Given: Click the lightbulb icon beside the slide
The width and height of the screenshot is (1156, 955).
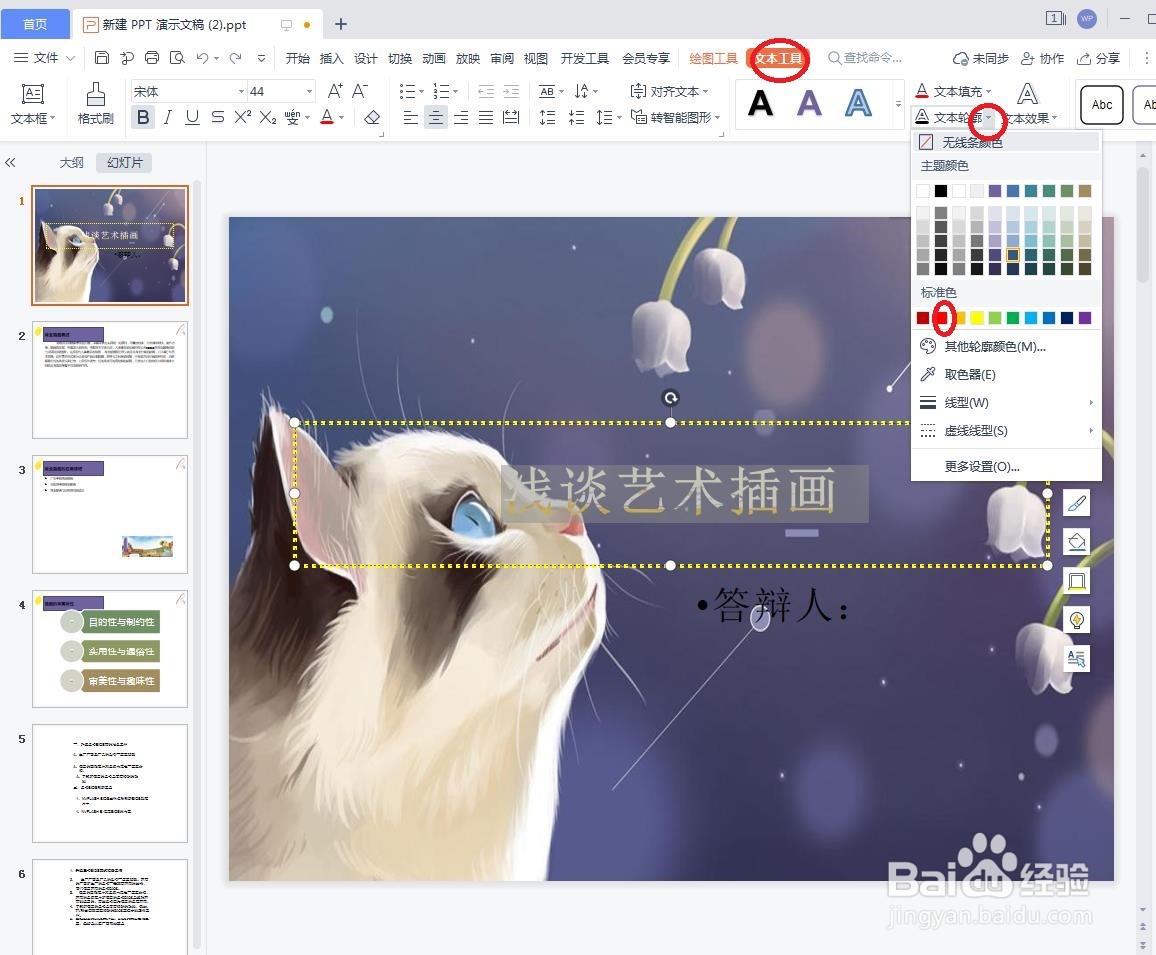Looking at the screenshot, I should coord(1076,619).
